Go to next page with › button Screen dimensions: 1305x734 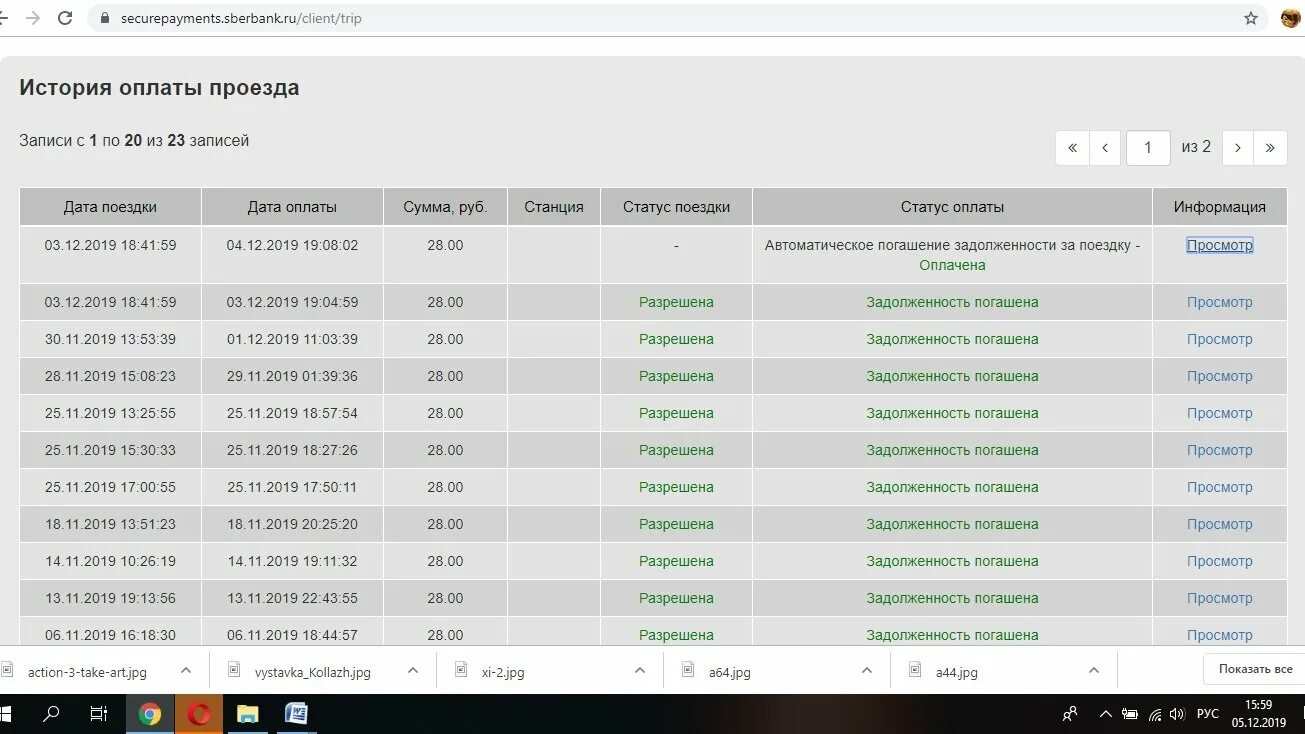pos(1238,147)
